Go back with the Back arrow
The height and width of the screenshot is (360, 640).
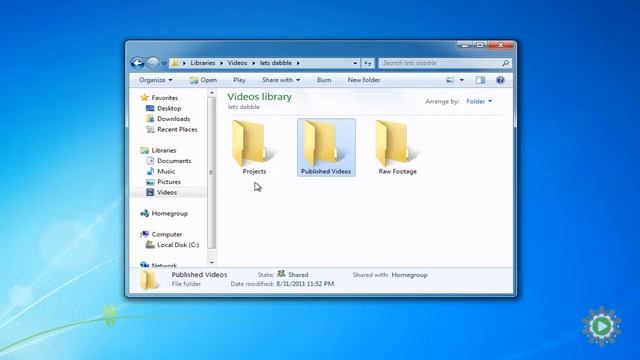coord(138,63)
